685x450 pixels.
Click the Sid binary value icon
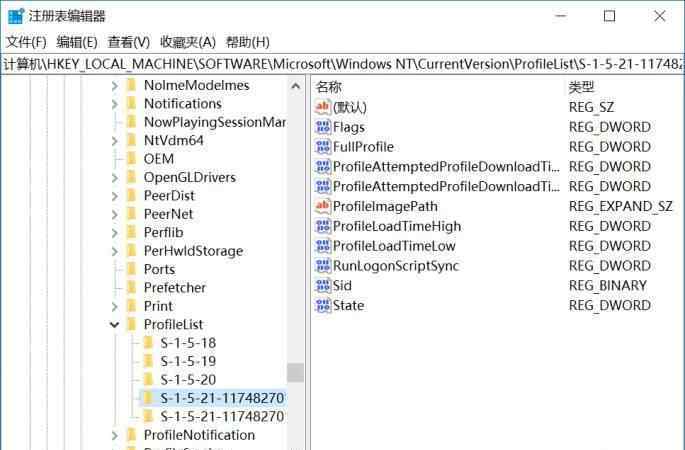click(323, 286)
